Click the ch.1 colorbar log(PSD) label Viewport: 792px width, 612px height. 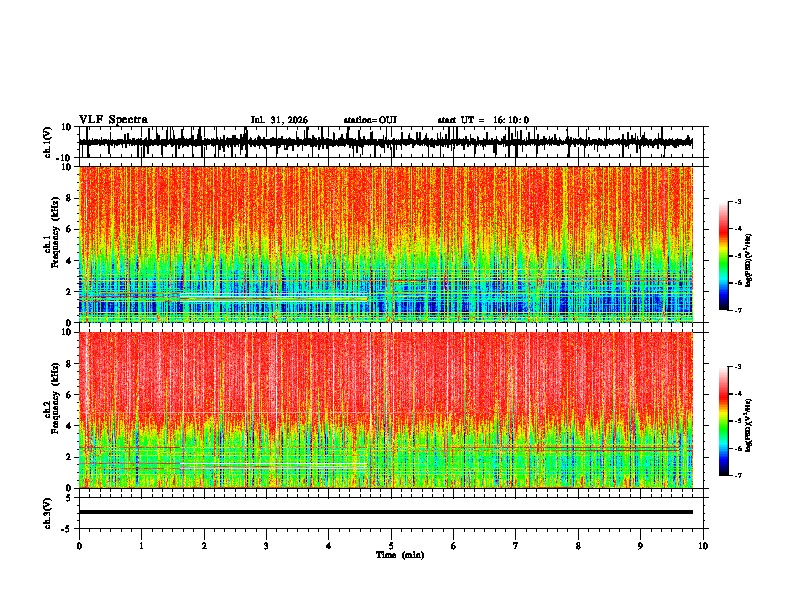tap(749, 261)
